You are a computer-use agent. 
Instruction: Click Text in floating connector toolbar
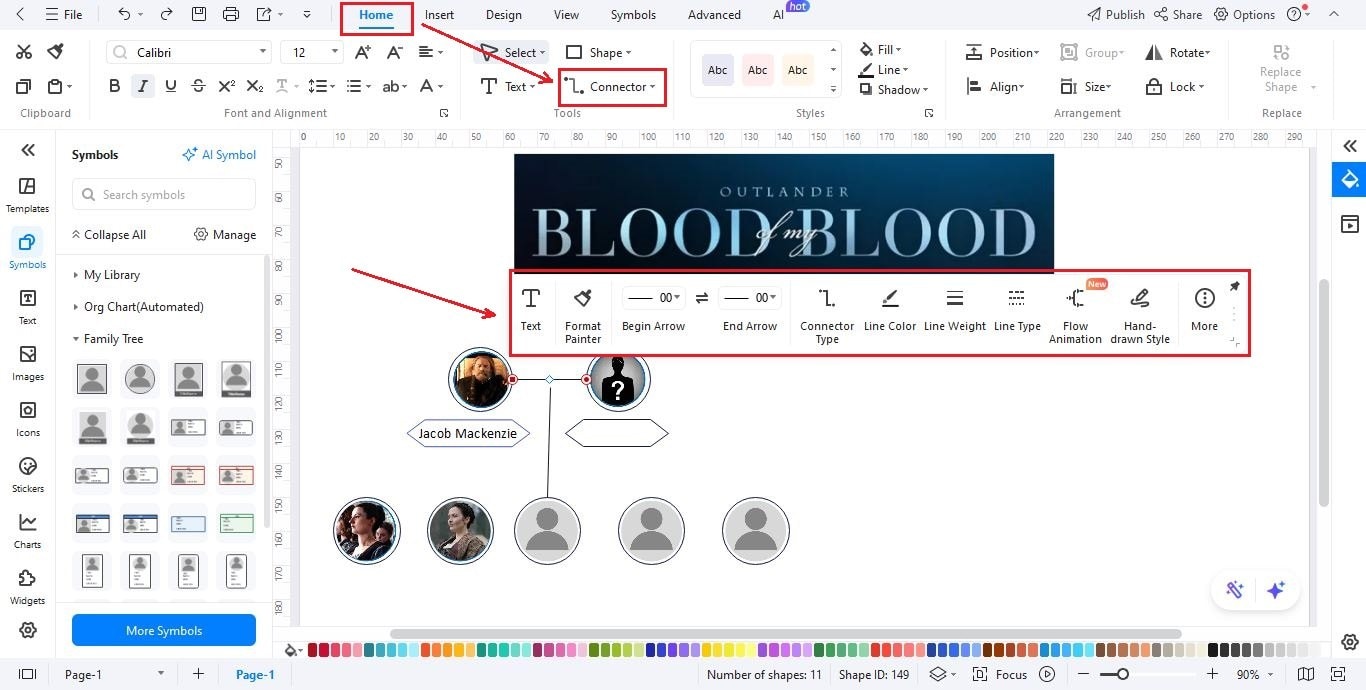click(x=531, y=309)
